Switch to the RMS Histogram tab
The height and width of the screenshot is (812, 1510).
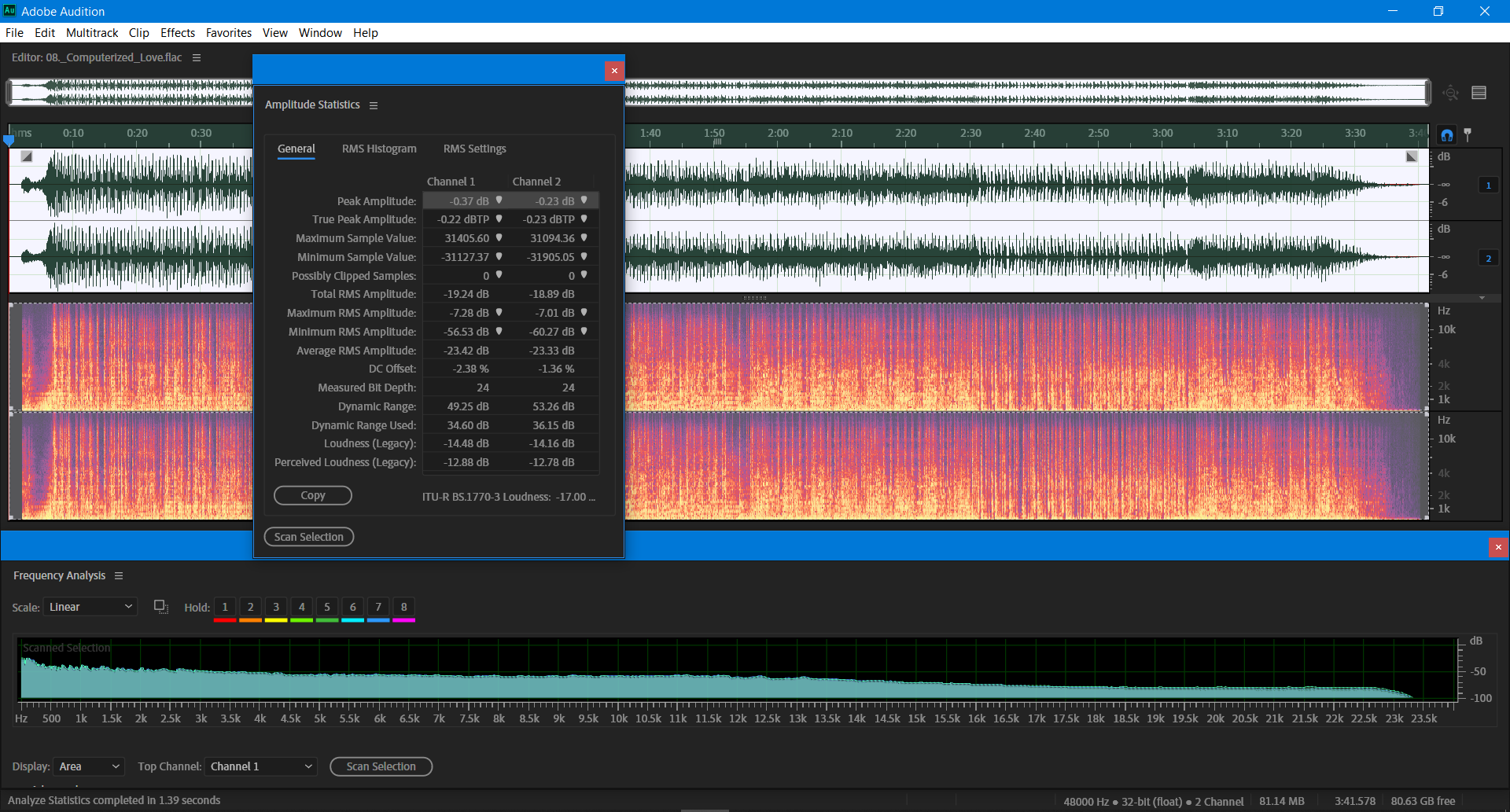[379, 149]
